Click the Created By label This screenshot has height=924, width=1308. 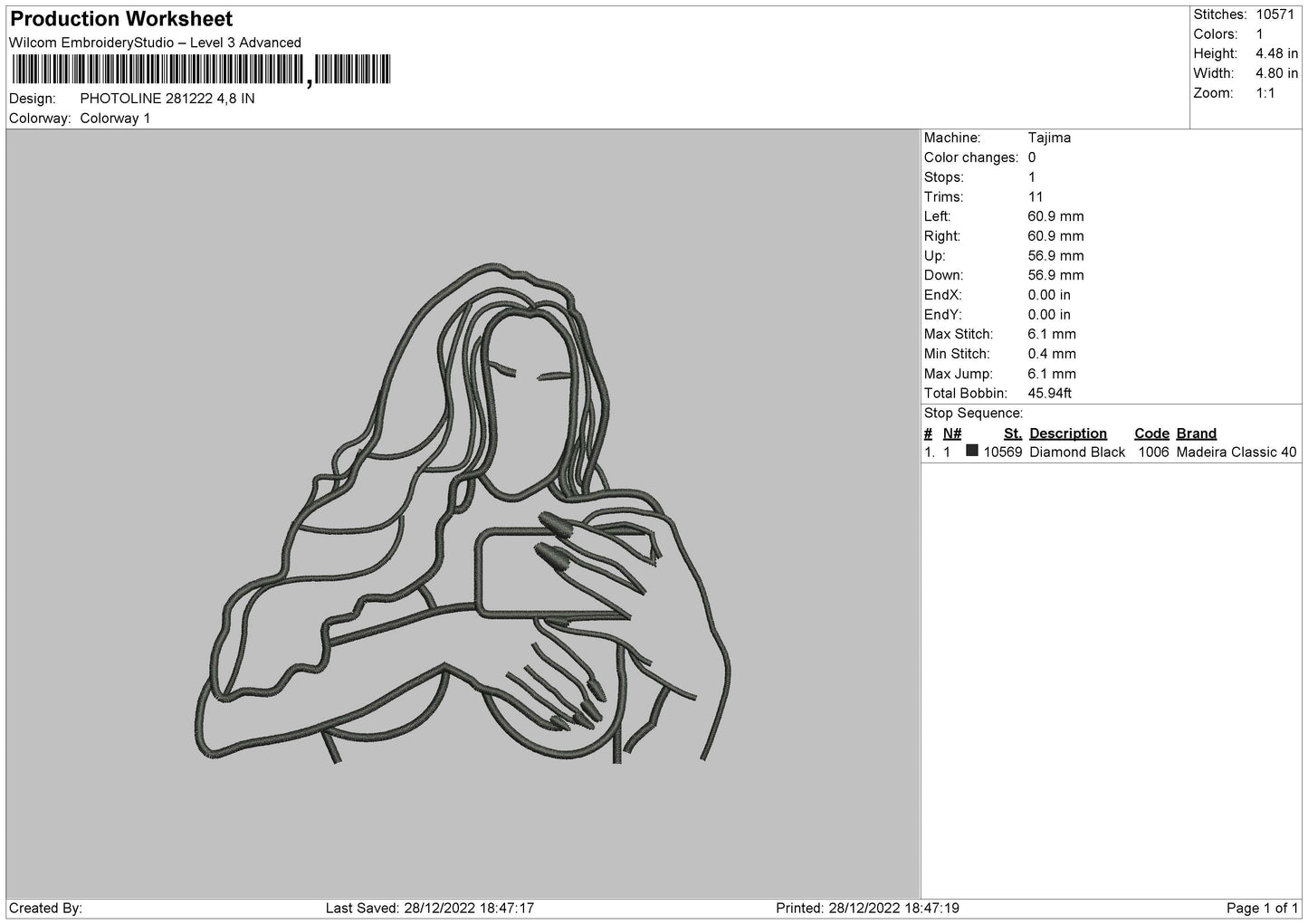45,909
